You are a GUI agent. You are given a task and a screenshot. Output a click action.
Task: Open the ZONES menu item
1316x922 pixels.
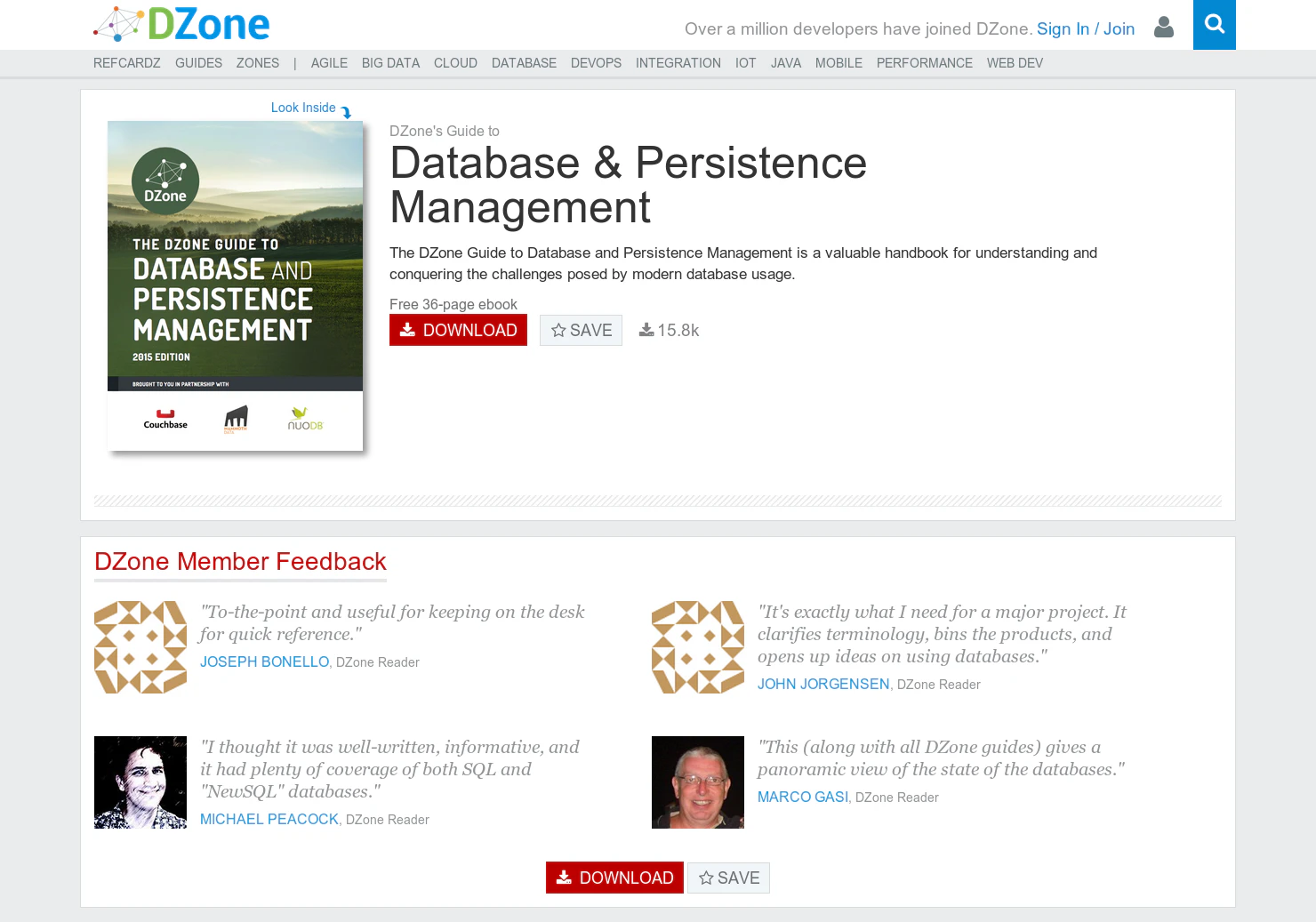(x=258, y=63)
